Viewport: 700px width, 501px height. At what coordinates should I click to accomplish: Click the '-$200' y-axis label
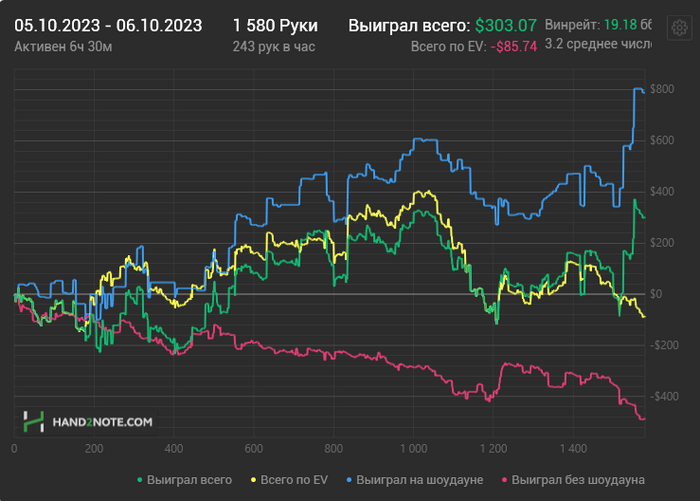coord(664,345)
